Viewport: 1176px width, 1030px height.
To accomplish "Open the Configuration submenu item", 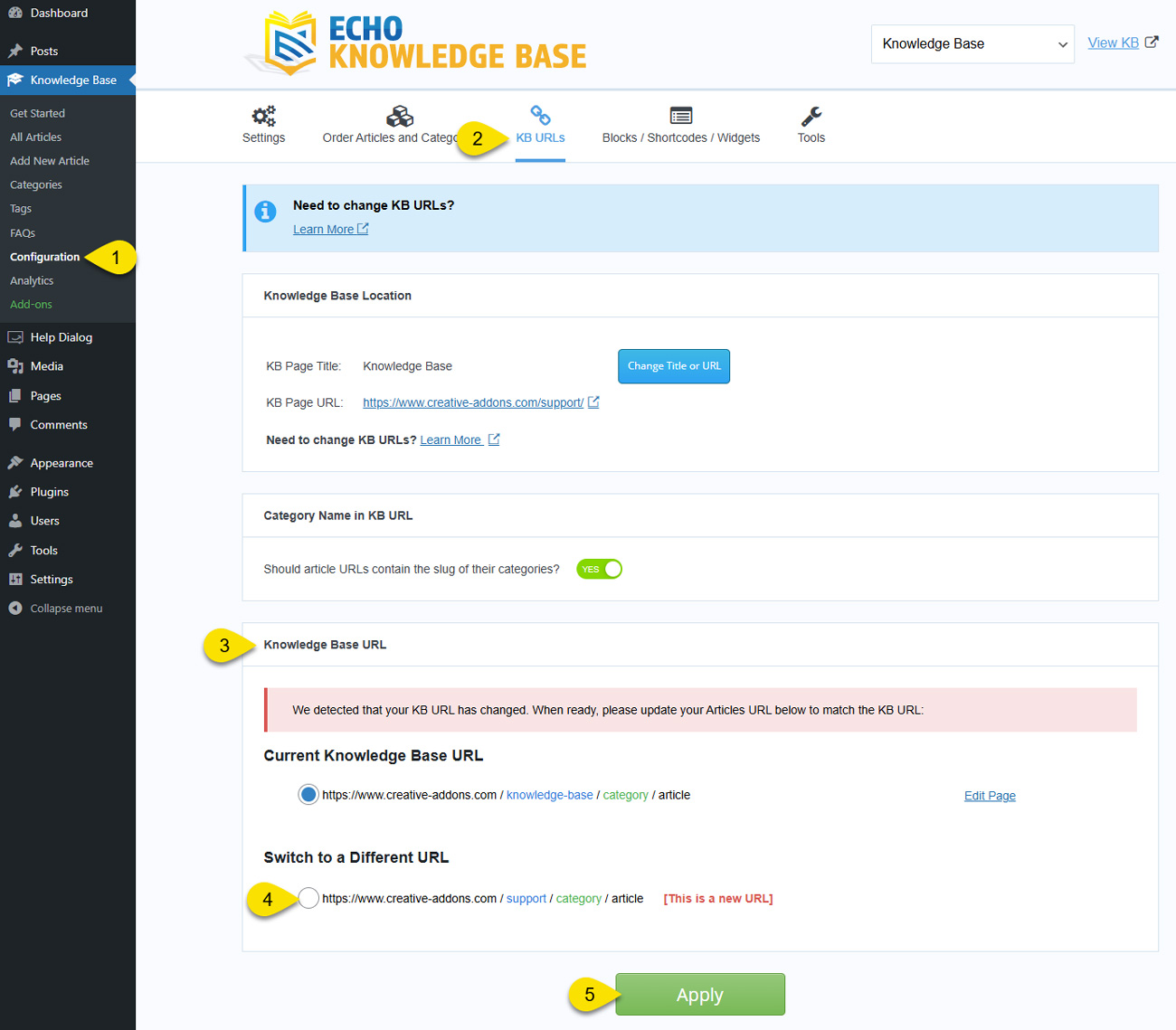I will pos(45,257).
